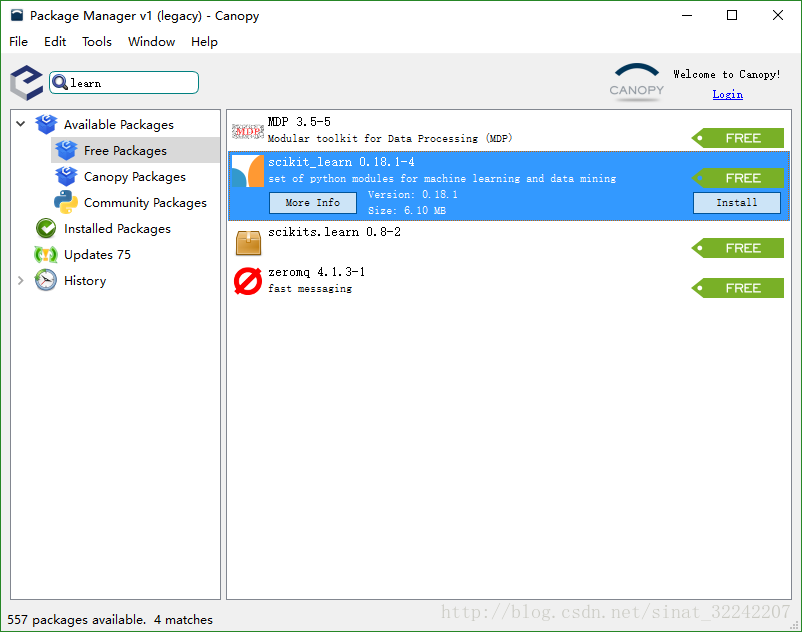Click the MDP package logo thumbnail

[x=248, y=131]
